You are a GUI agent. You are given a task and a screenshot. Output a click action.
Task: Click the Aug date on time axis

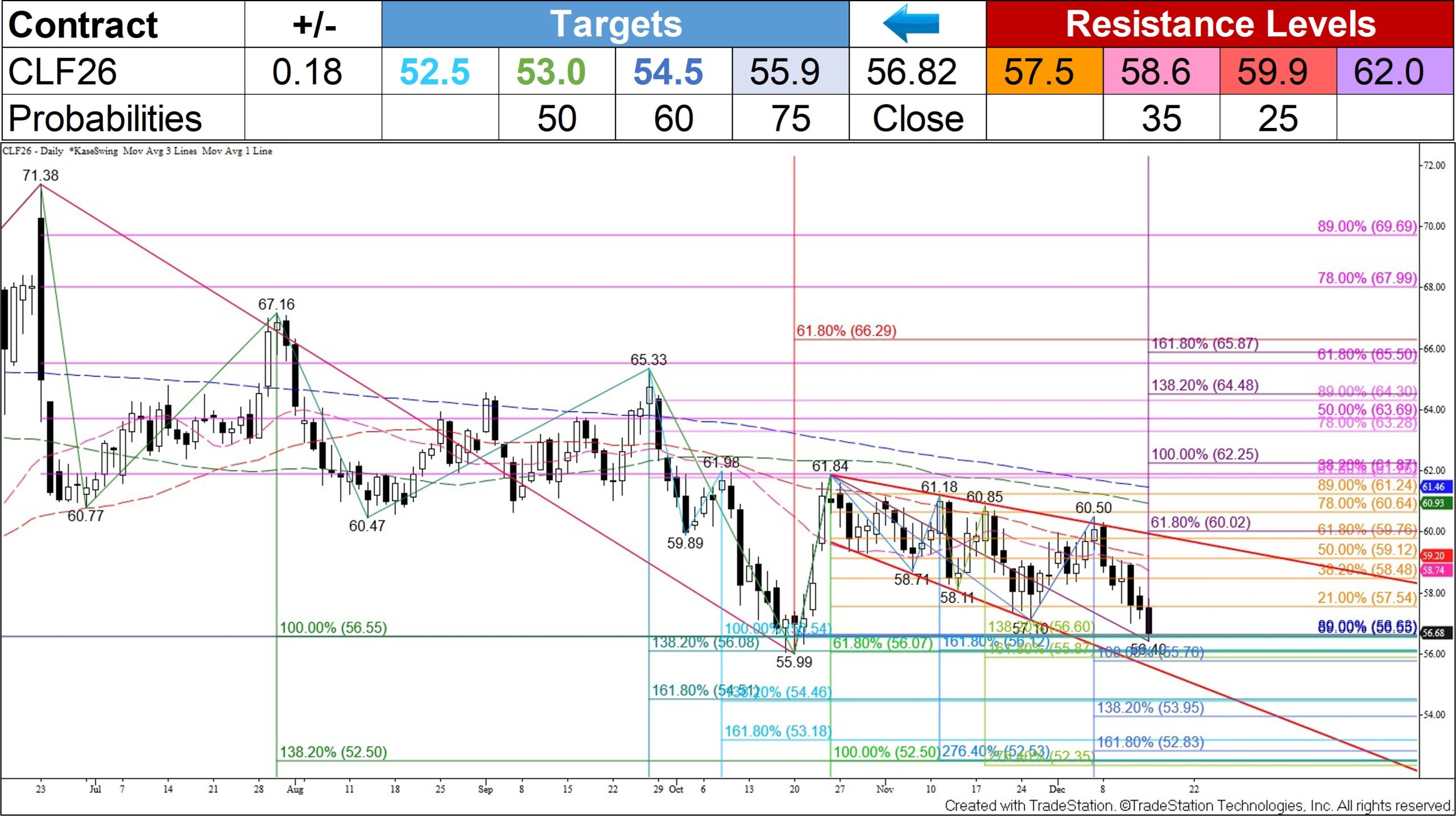295,789
